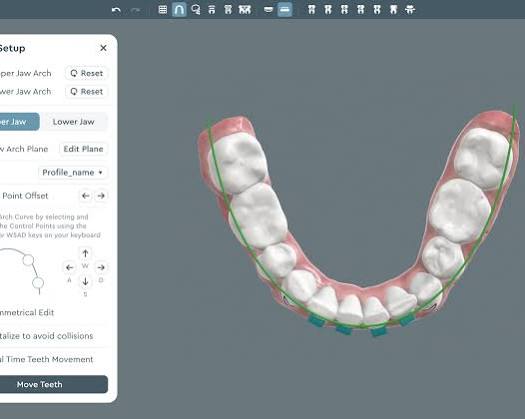The width and height of the screenshot is (525, 419).
Task: Click the 'Time Teeth Movement' option text
Action: [x=50, y=359]
